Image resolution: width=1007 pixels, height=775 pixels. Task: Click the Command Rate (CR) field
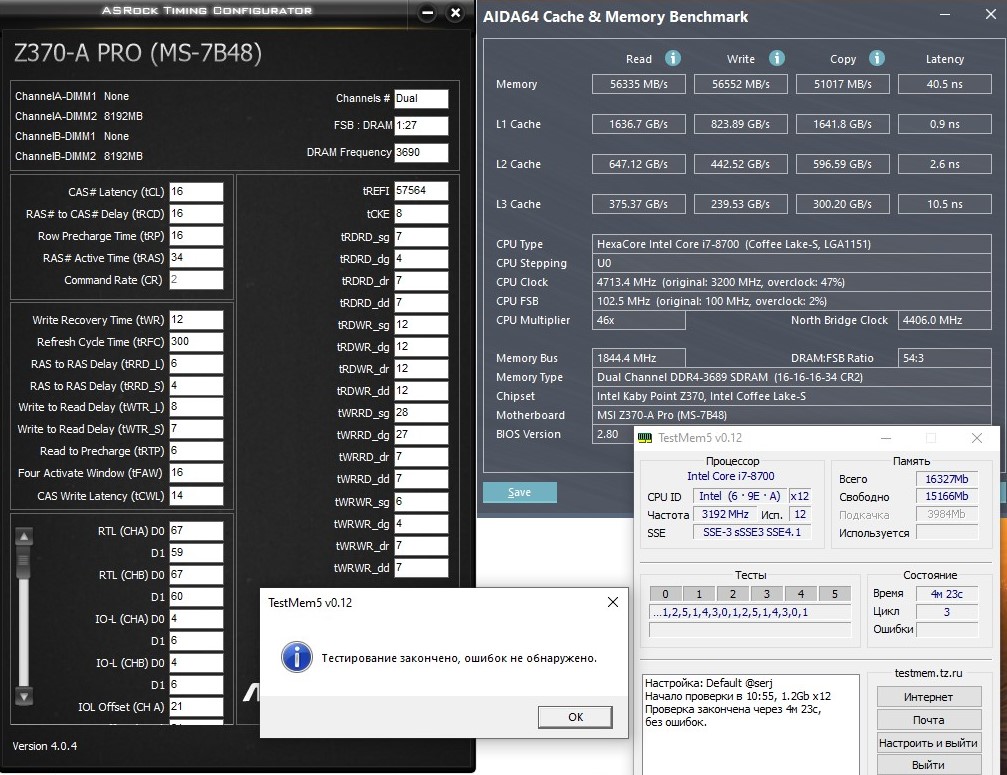click(x=196, y=279)
